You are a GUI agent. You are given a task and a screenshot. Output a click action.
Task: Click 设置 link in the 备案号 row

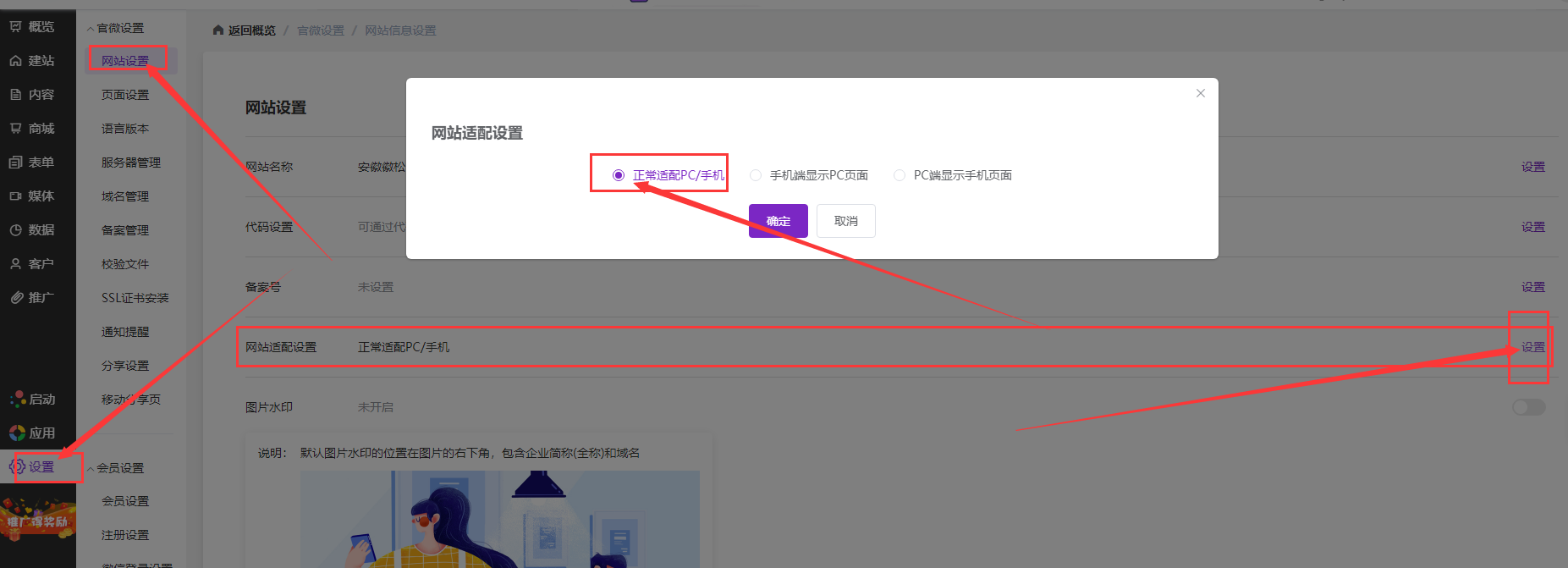coord(1533,287)
